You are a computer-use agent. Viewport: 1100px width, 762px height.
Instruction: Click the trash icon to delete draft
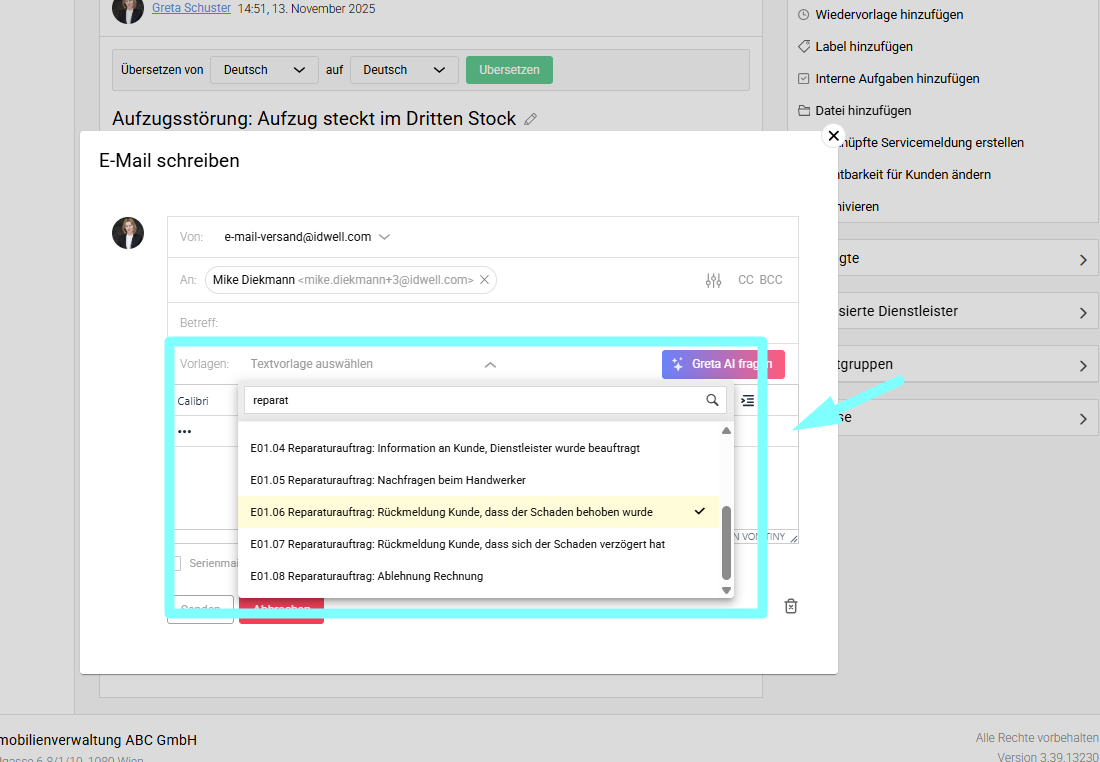(x=791, y=606)
